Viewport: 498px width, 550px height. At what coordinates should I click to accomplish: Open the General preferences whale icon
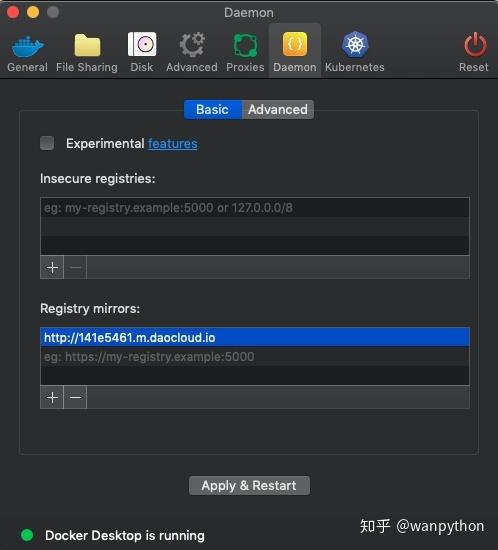(27, 46)
